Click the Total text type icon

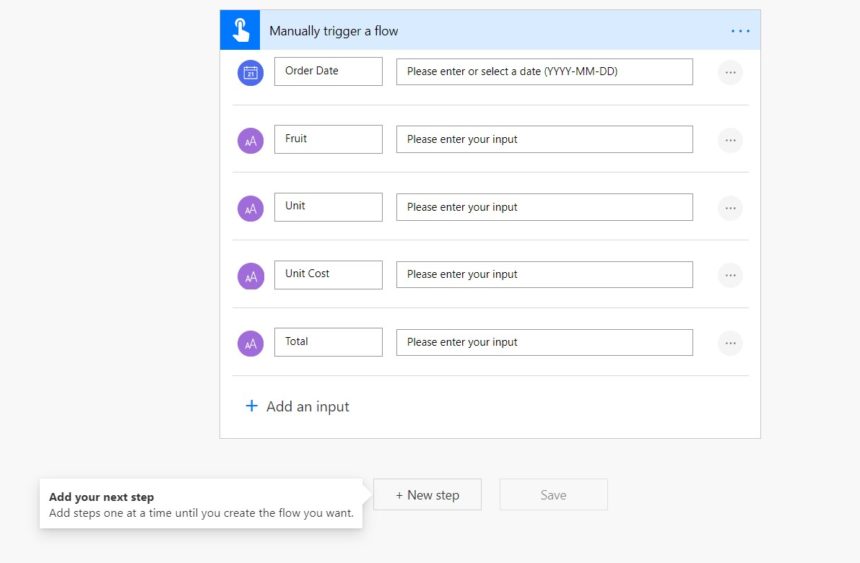(251, 344)
